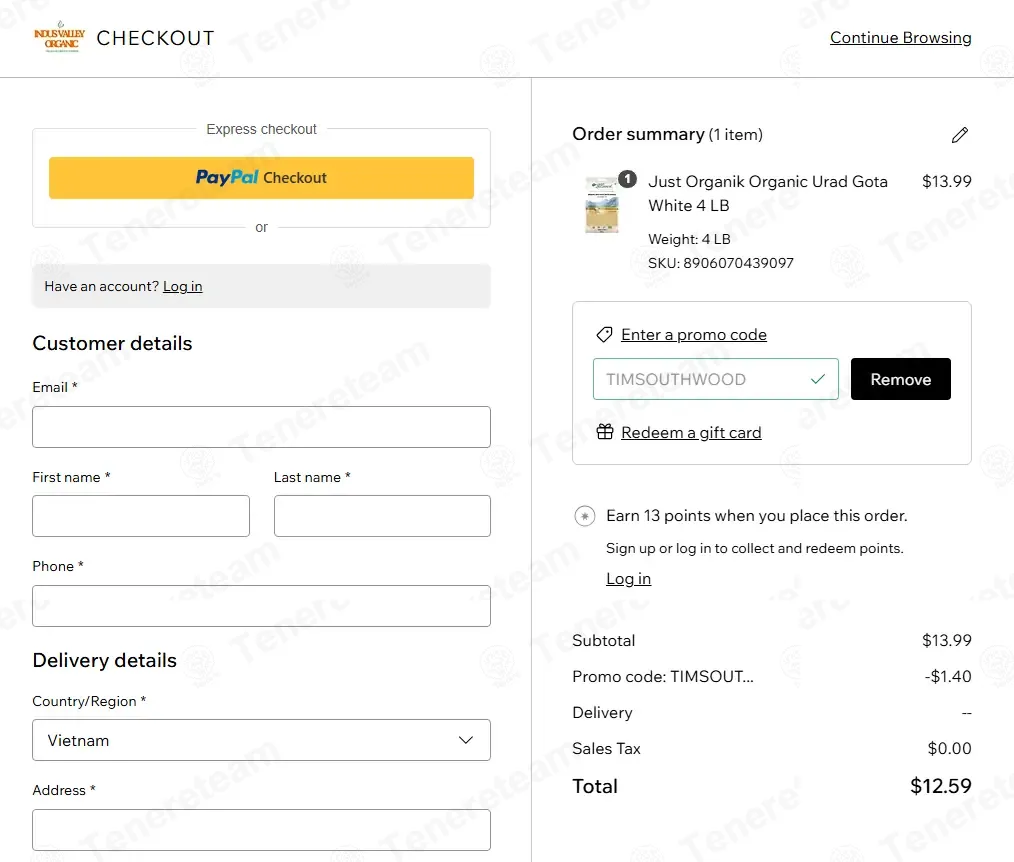Click the gift card icon

click(x=605, y=431)
